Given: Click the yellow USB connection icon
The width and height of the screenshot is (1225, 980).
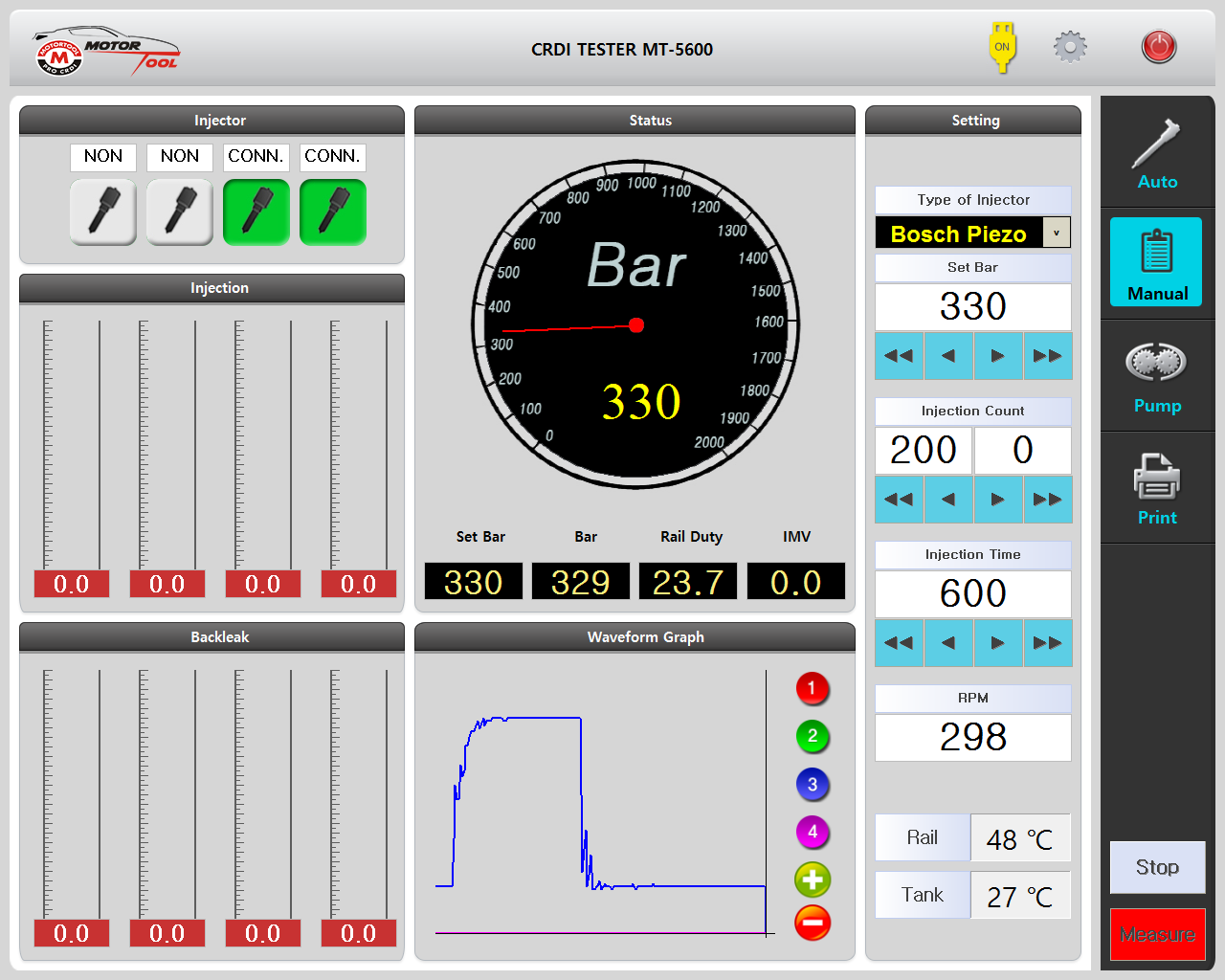Looking at the screenshot, I should click(1002, 48).
